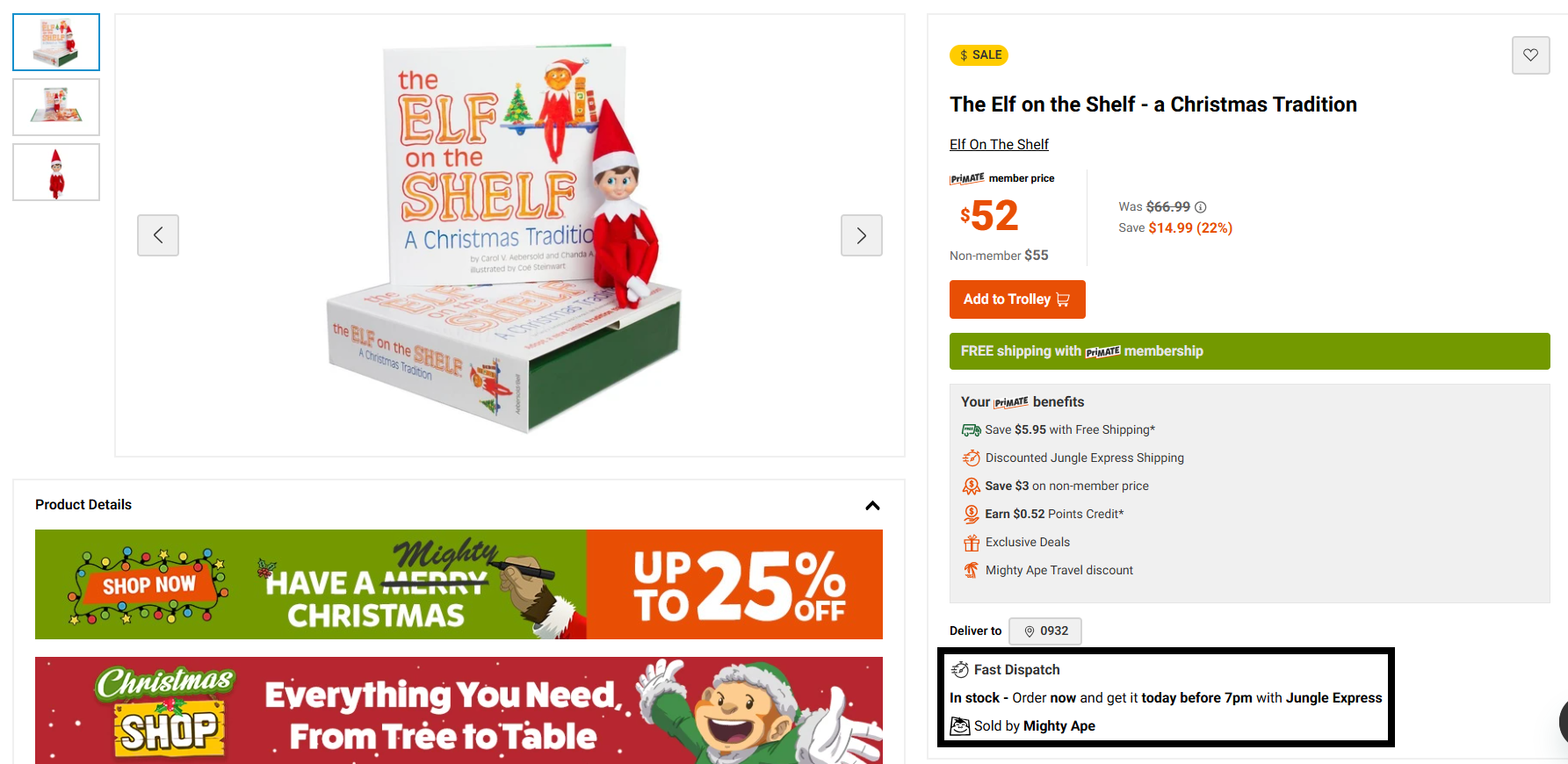The height and width of the screenshot is (764, 1568).
Task: Show next product image with right arrow
Action: click(861, 235)
